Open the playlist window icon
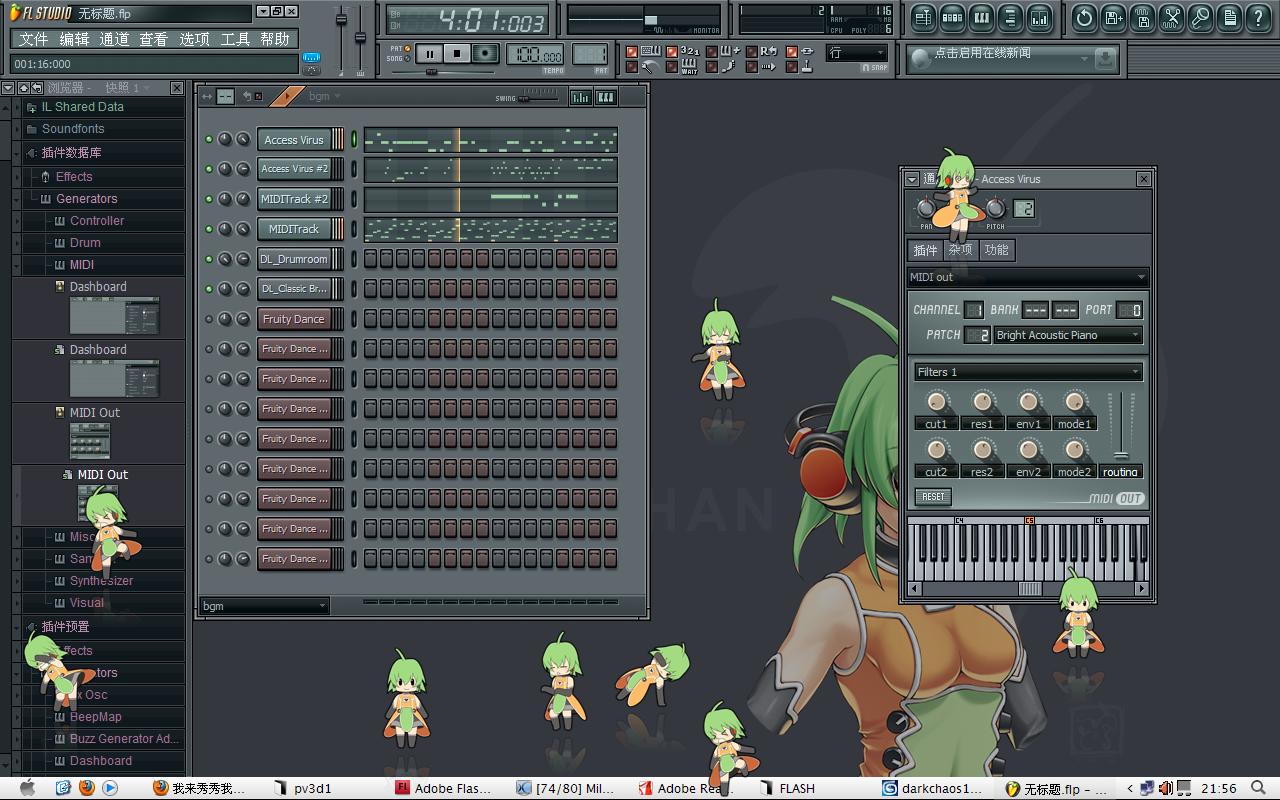The height and width of the screenshot is (800, 1280). tap(923, 17)
